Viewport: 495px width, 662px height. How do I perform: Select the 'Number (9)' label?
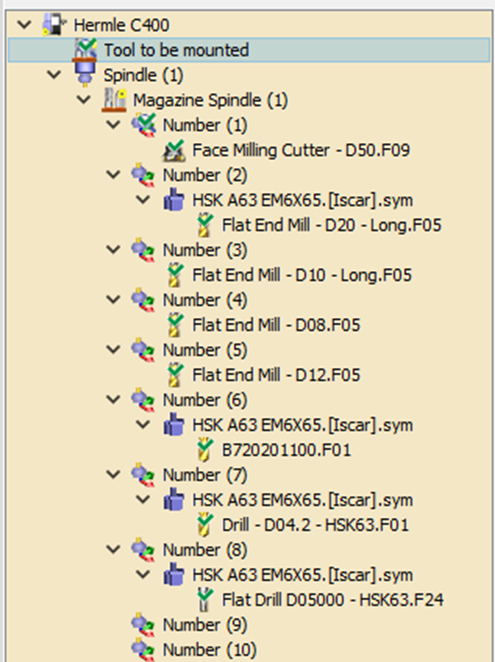tap(205, 625)
